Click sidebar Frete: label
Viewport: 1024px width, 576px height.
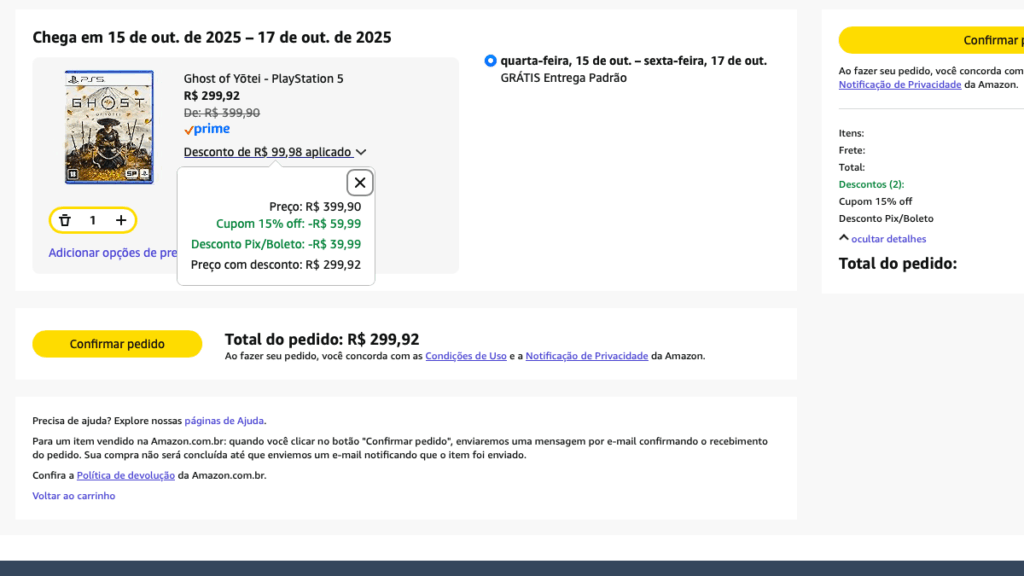click(x=852, y=150)
